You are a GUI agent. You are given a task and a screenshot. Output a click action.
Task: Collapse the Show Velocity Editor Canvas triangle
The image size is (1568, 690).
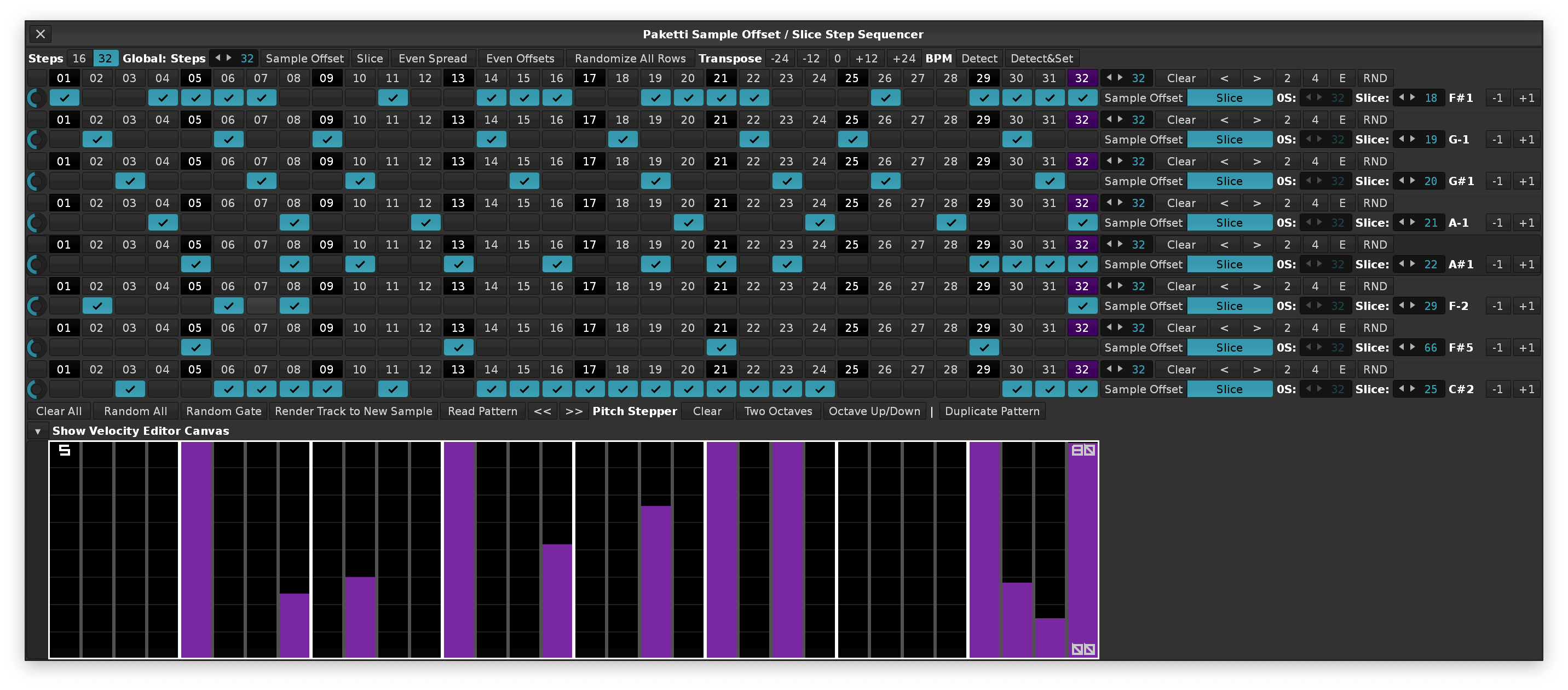[38, 431]
